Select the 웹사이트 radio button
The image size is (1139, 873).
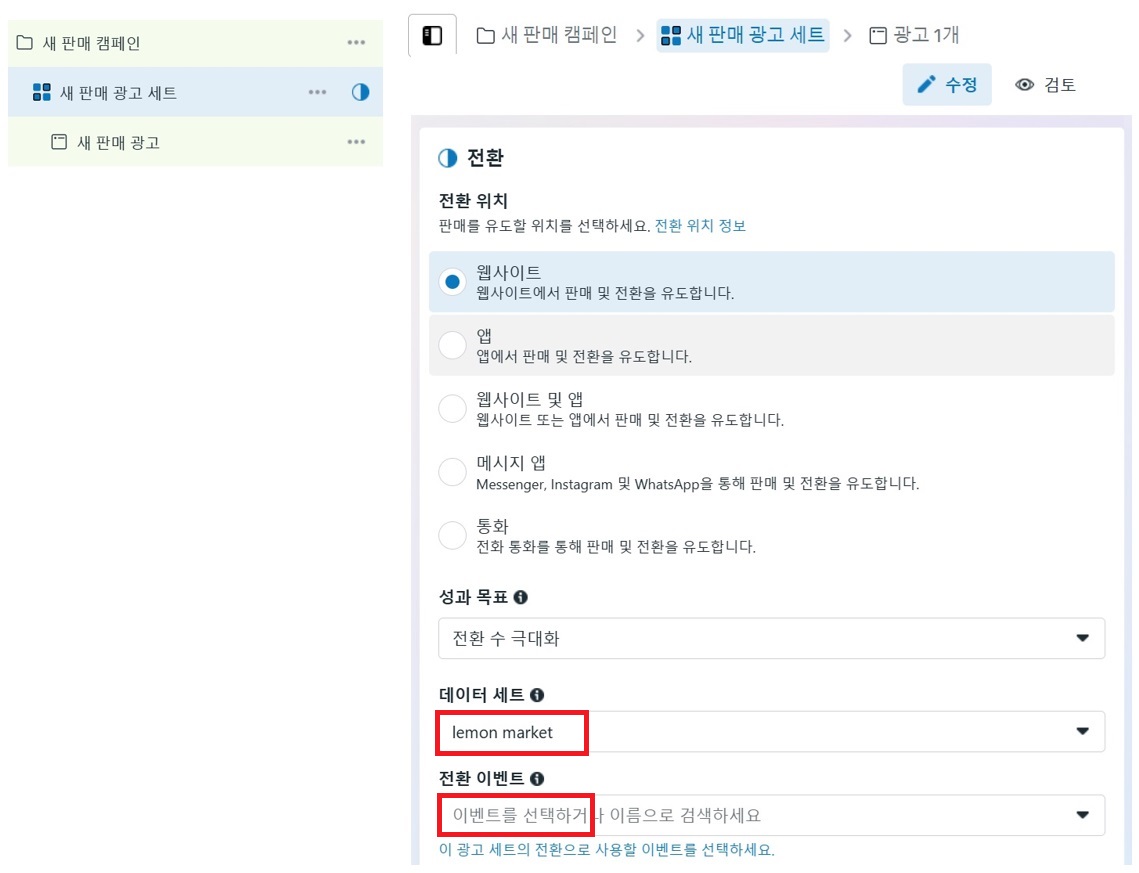tap(452, 282)
